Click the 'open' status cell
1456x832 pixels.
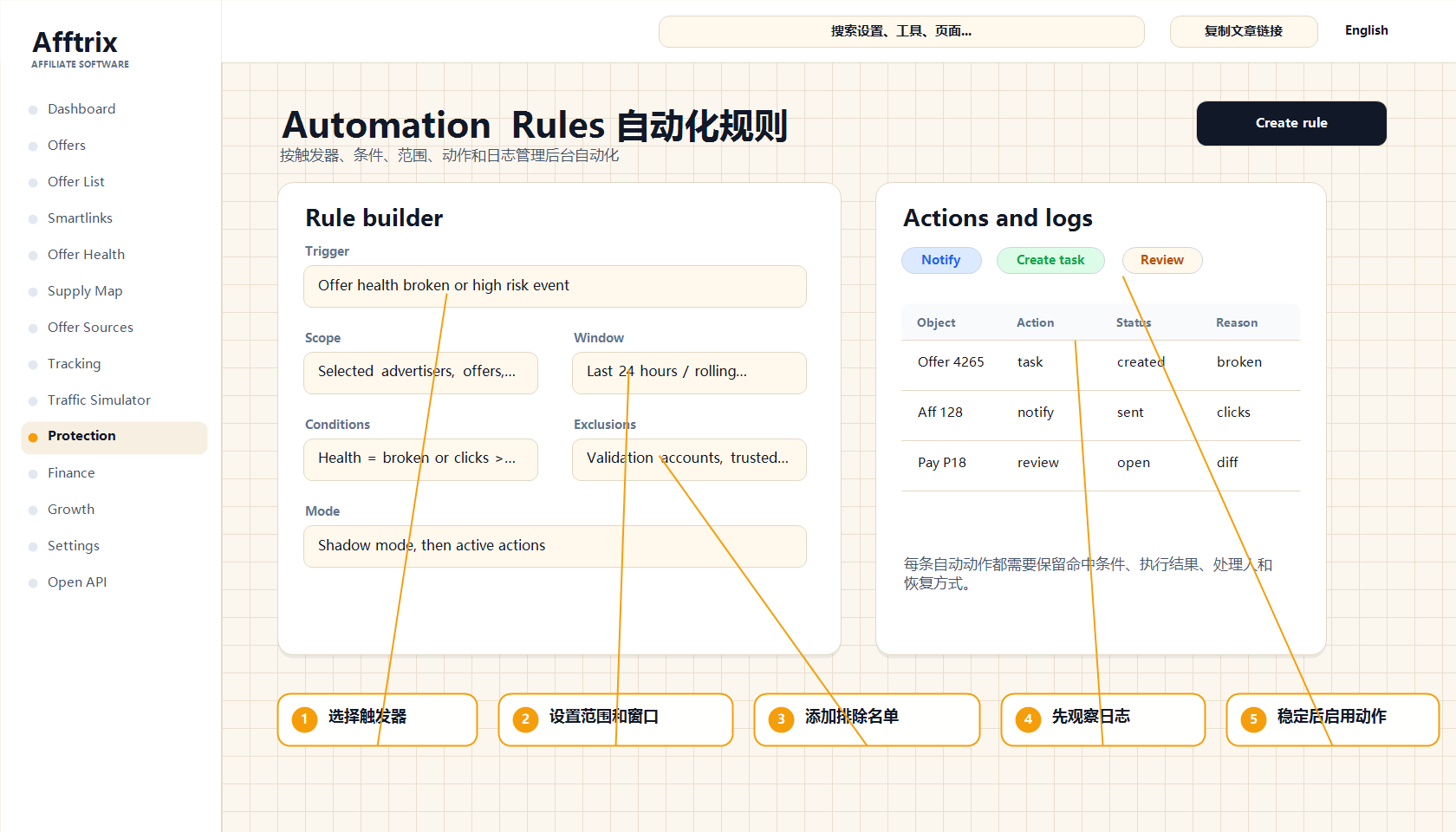pyautogui.click(x=1134, y=463)
